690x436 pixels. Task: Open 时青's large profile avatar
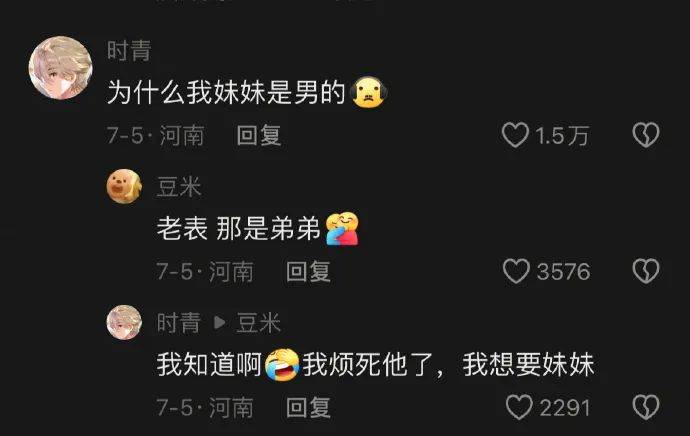click(60, 68)
